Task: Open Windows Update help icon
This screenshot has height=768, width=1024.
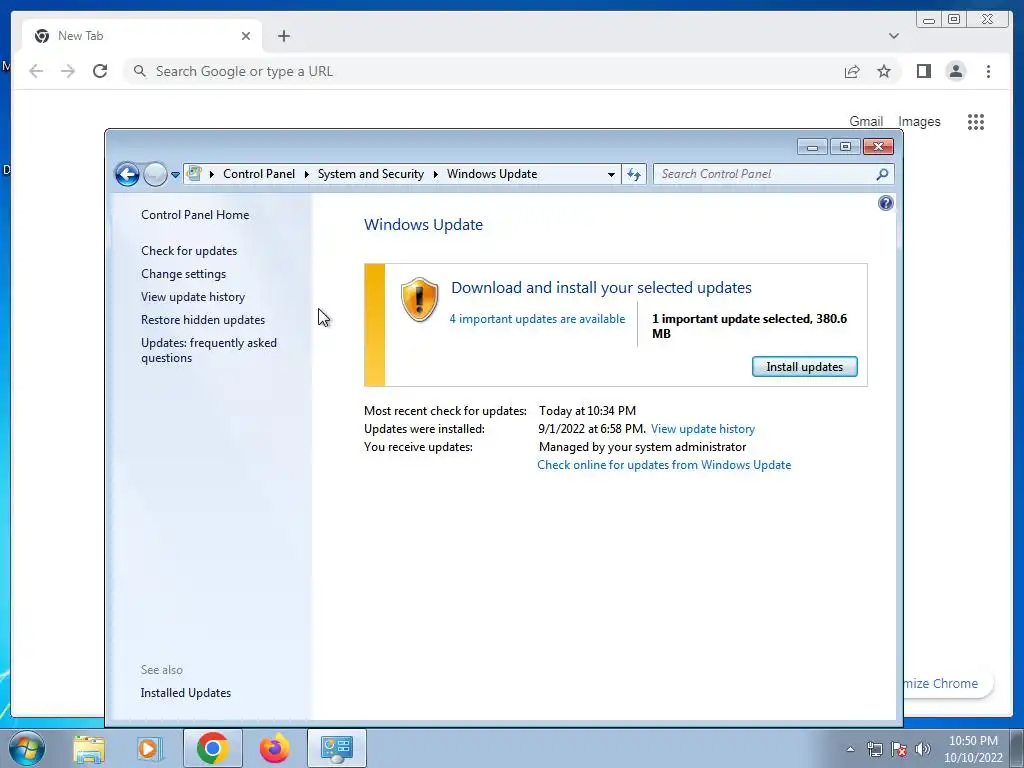Action: pos(886,203)
